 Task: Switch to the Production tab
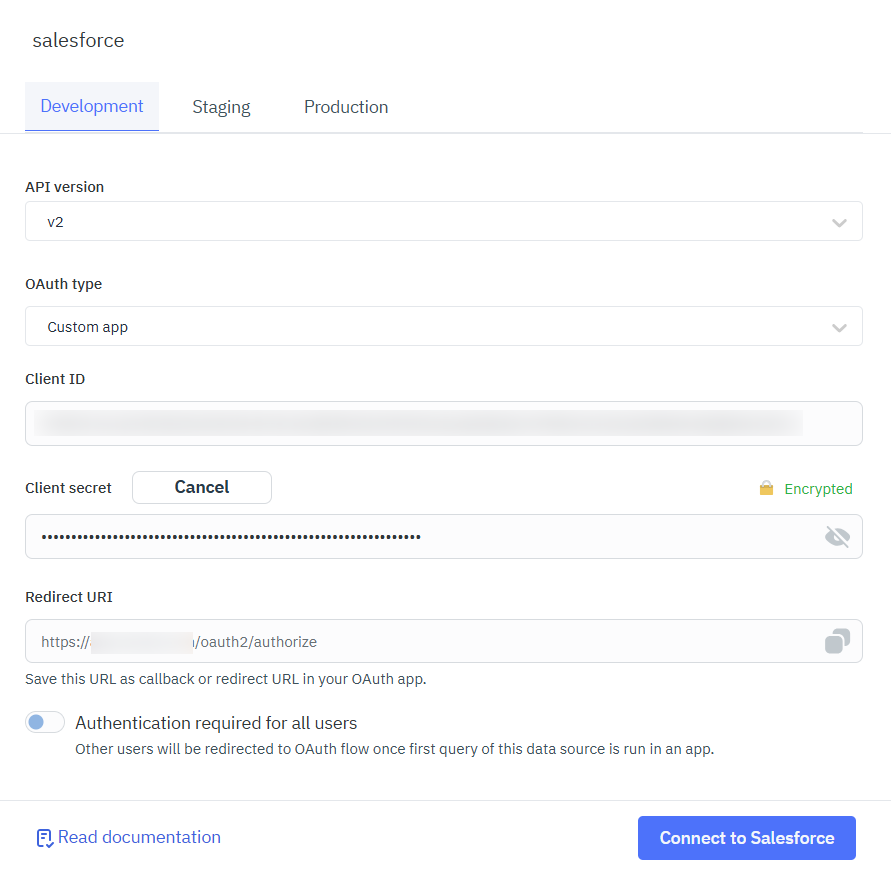(346, 106)
